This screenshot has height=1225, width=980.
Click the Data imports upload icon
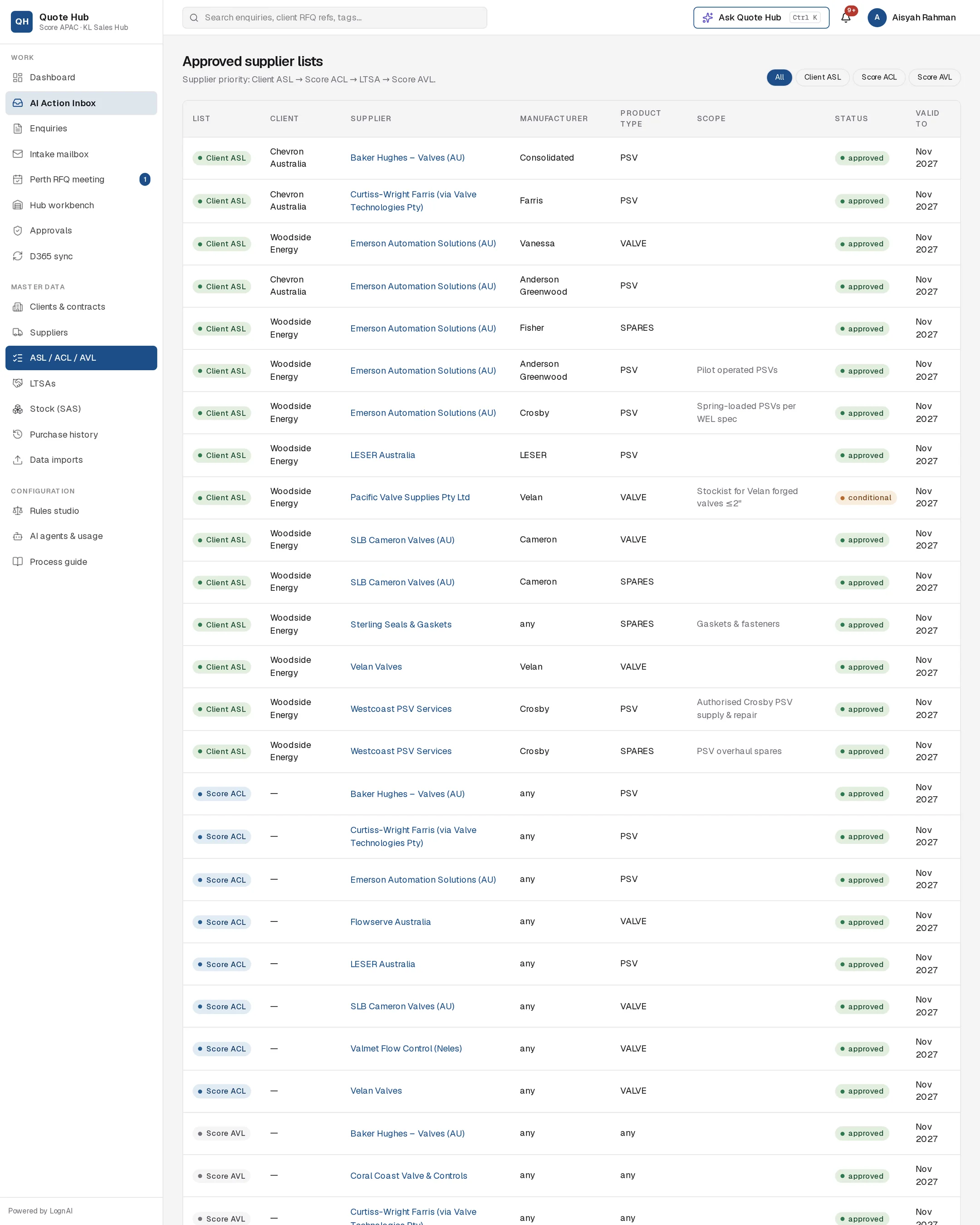point(18,460)
